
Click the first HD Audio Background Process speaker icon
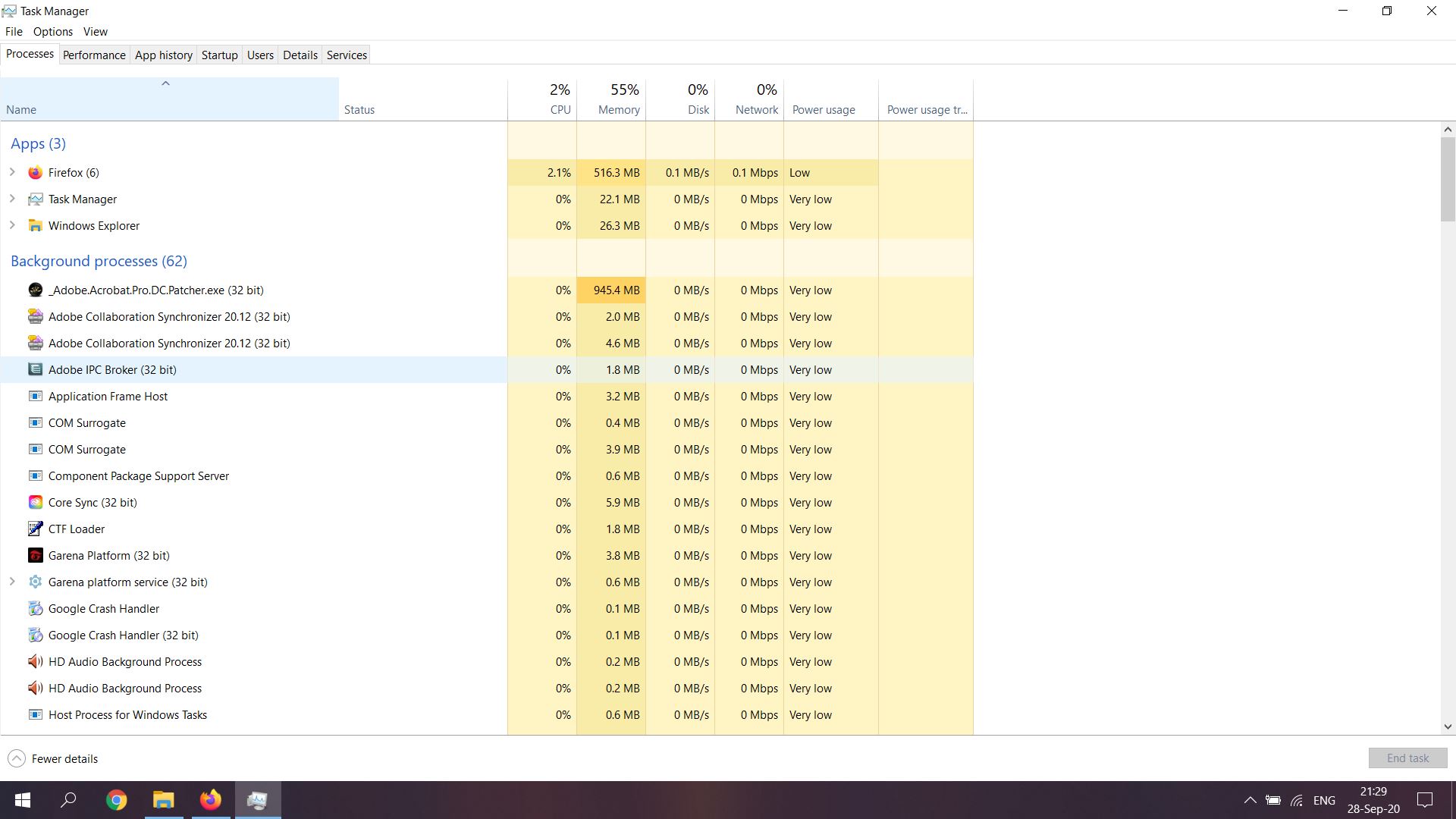(x=35, y=662)
